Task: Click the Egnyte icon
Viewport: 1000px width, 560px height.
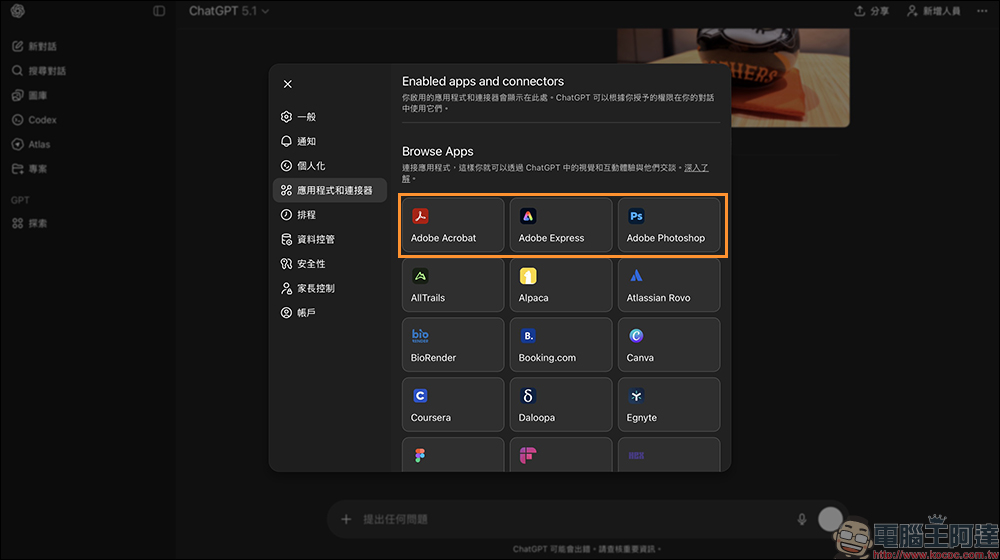Action: tap(636, 396)
